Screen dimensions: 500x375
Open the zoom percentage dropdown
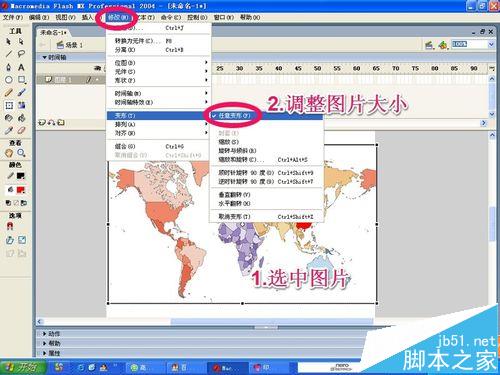(x=491, y=44)
